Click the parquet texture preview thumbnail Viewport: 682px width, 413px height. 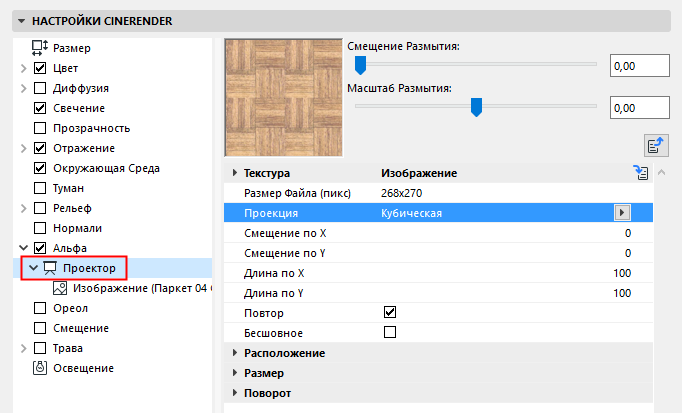point(283,97)
